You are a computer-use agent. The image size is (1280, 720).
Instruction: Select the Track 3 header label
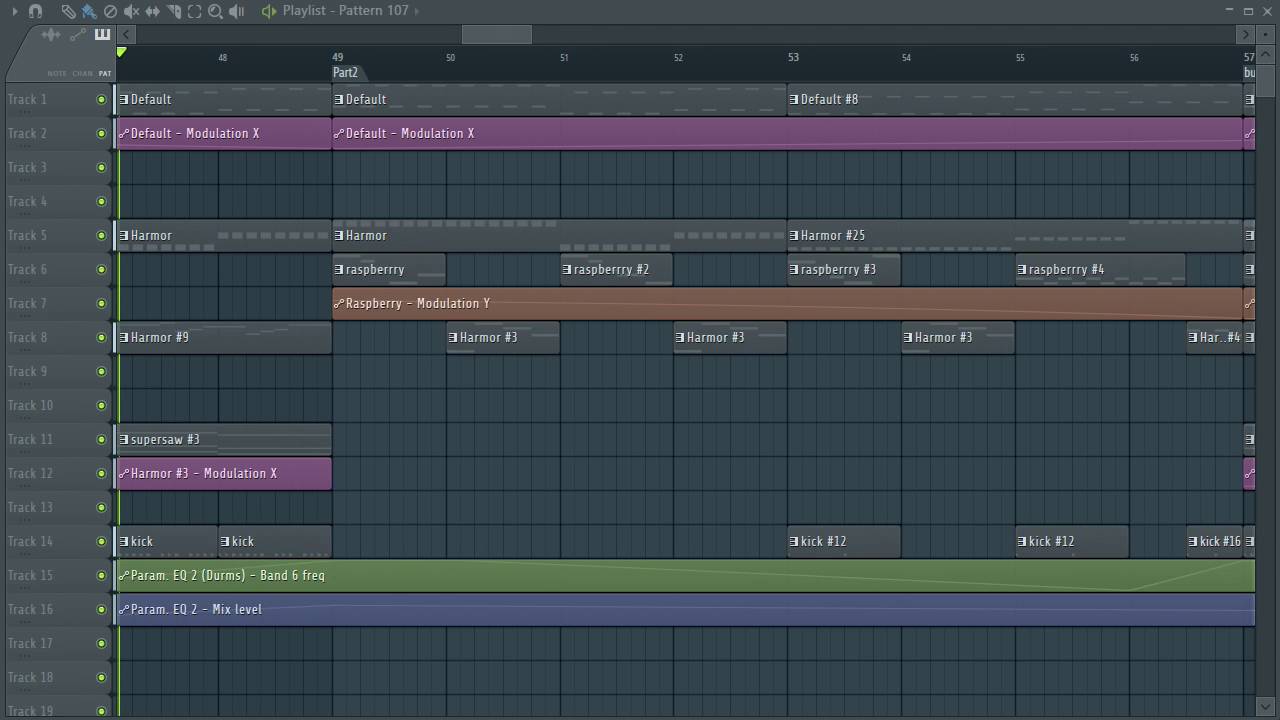click(x=27, y=167)
